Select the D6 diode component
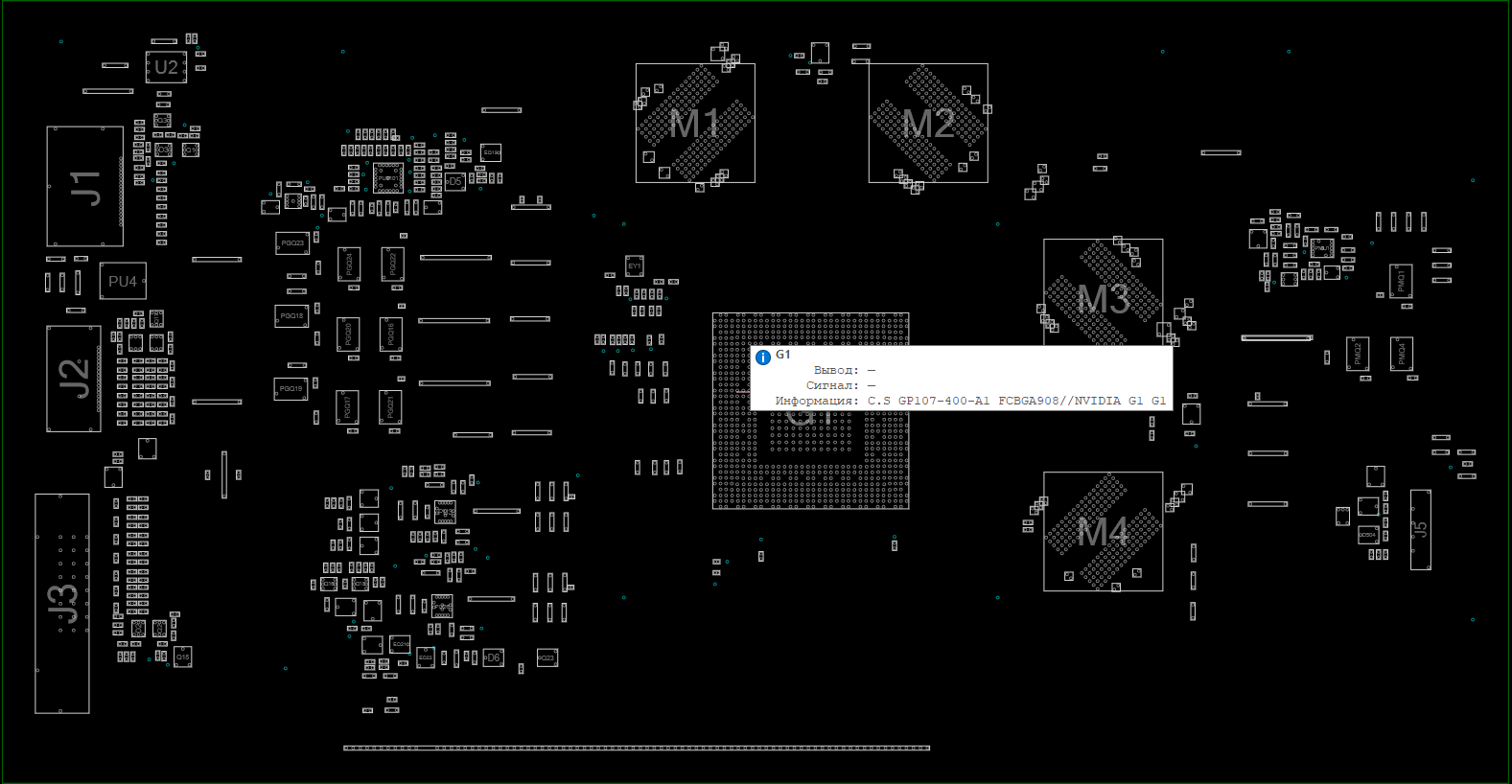The image size is (1512, 784). click(x=492, y=657)
